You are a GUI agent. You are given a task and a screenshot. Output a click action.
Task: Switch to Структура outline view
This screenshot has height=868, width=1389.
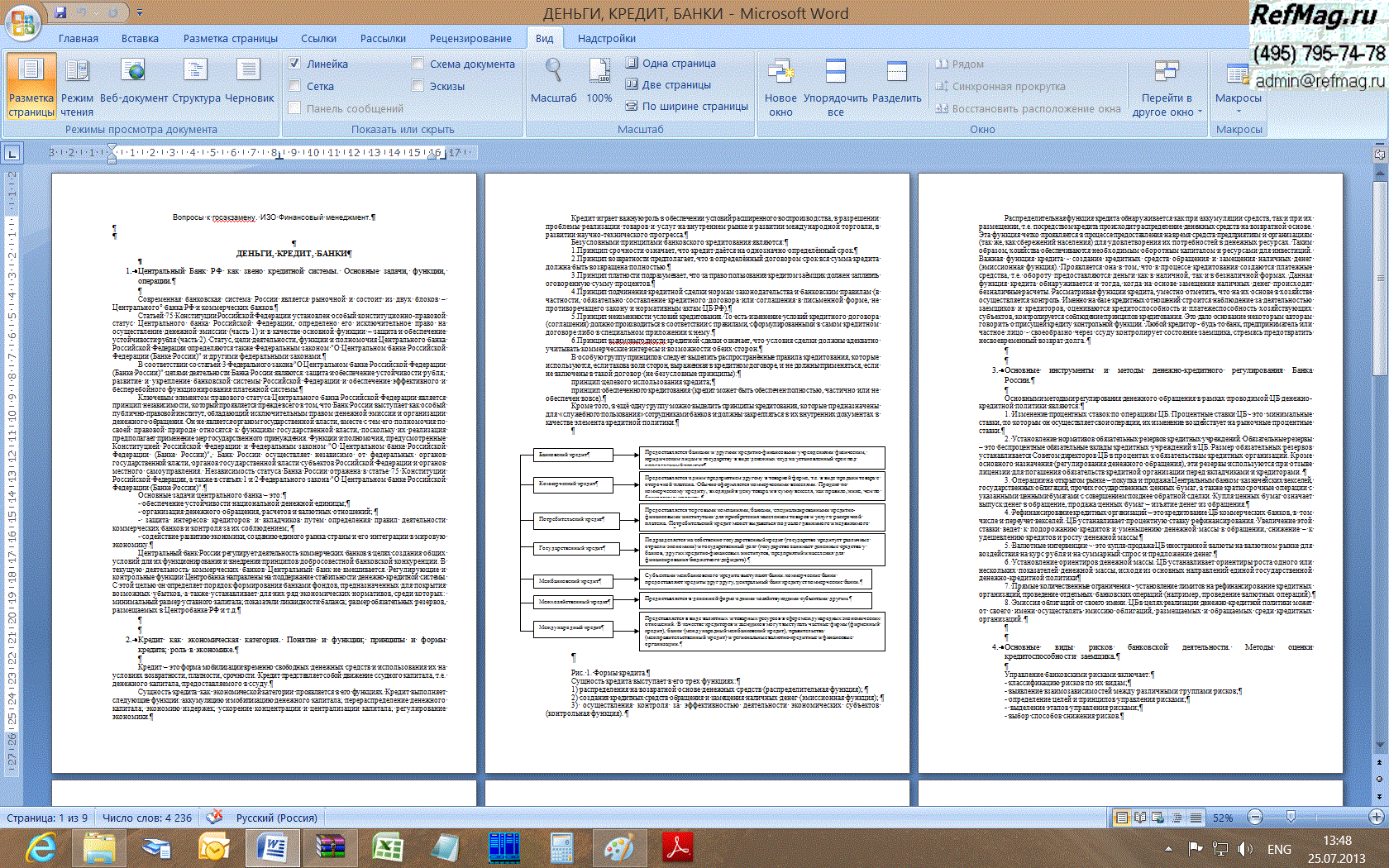pyautogui.click(x=196, y=87)
